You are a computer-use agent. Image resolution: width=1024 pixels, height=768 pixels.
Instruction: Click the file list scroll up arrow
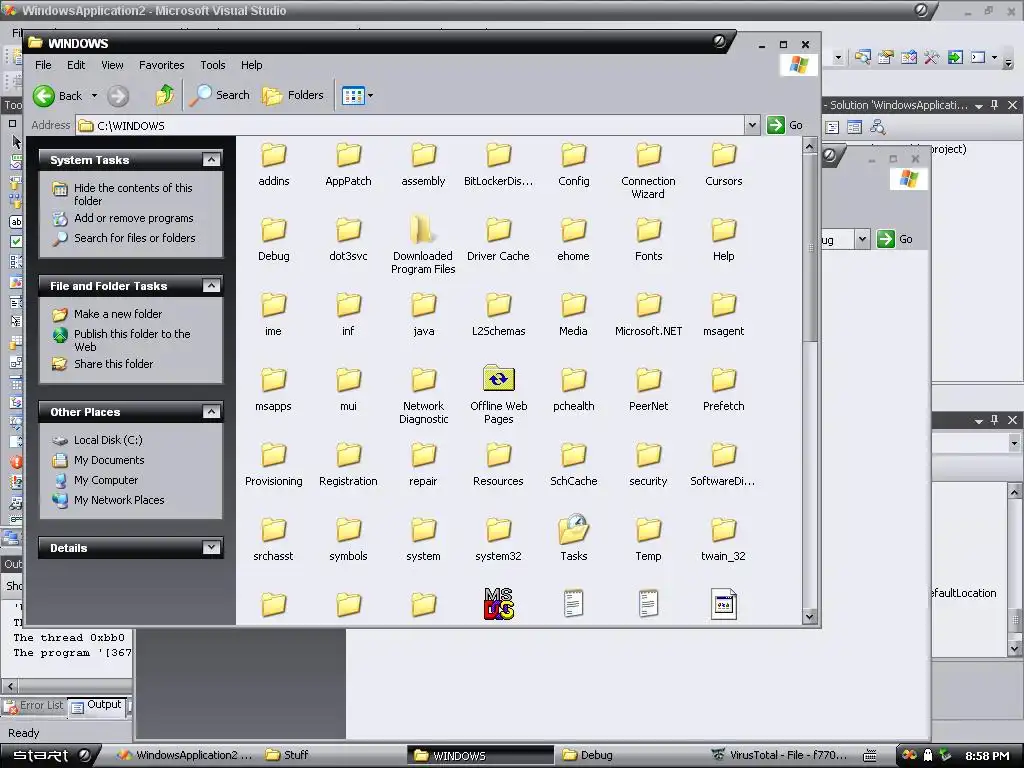[x=809, y=146]
